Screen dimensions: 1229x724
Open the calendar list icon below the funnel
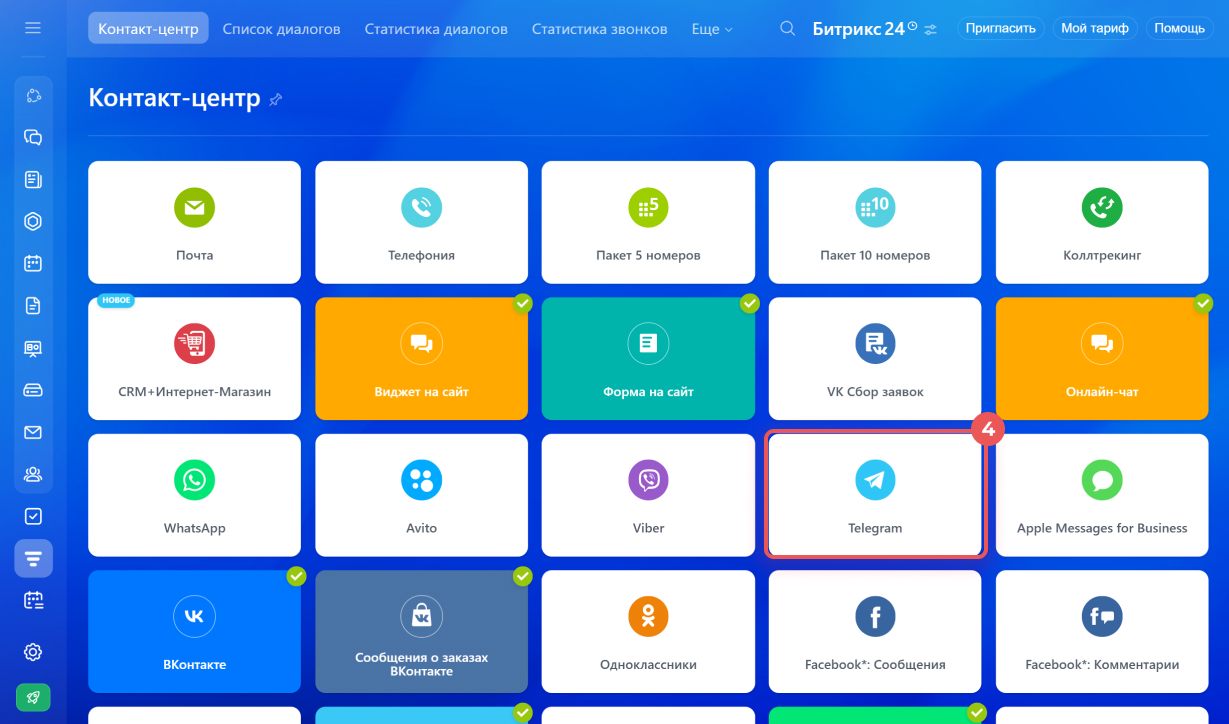[33, 600]
